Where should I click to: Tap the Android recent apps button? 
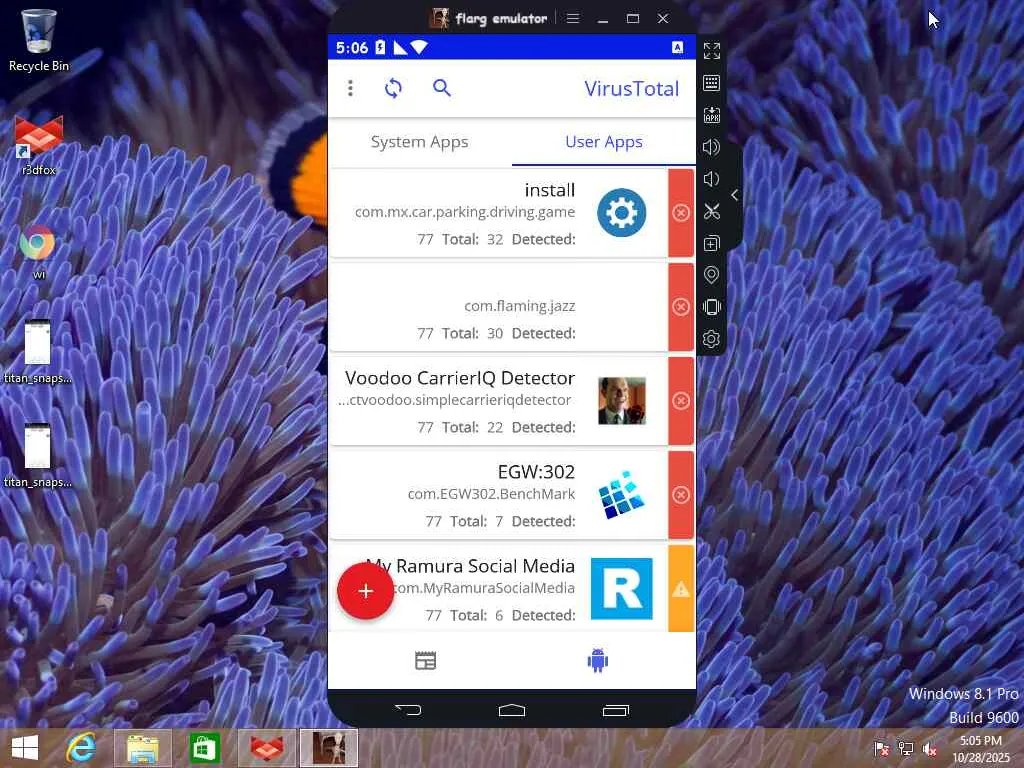tap(615, 710)
